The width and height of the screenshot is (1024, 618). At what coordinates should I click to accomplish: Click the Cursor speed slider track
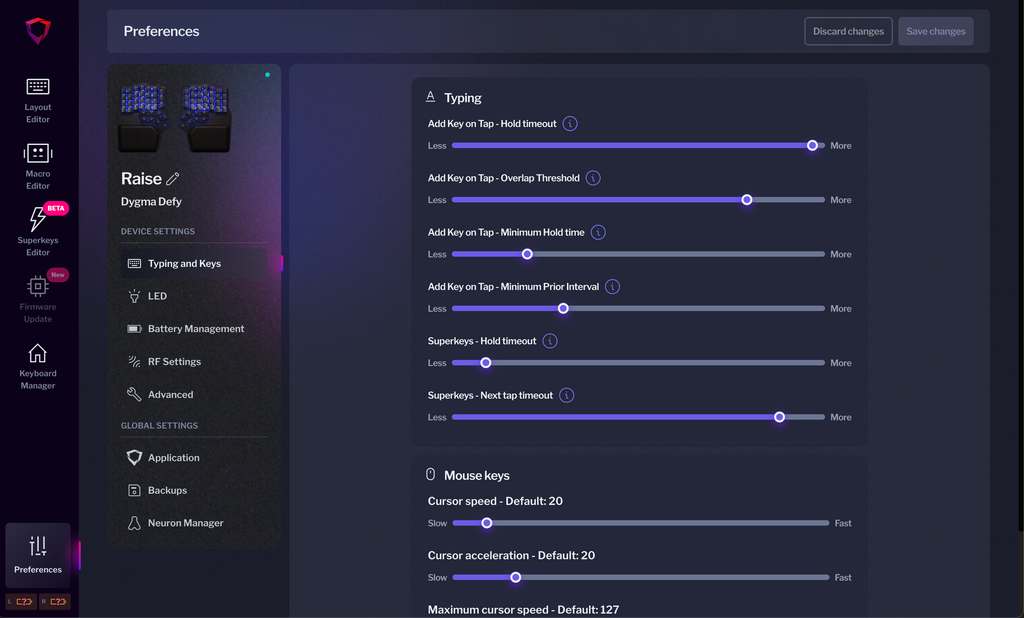tap(640, 523)
